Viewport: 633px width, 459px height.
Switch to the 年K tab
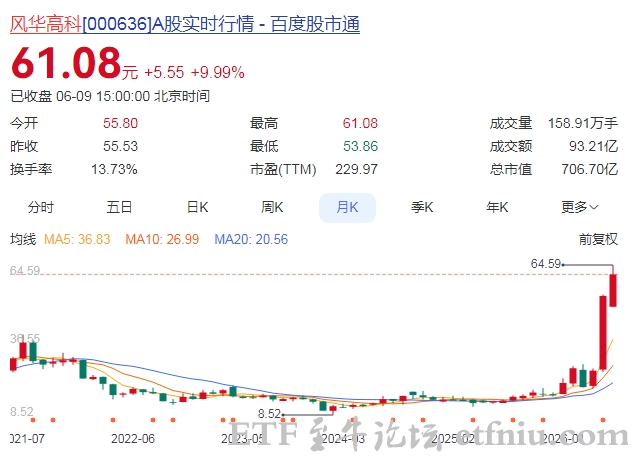pyautogui.click(x=497, y=207)
